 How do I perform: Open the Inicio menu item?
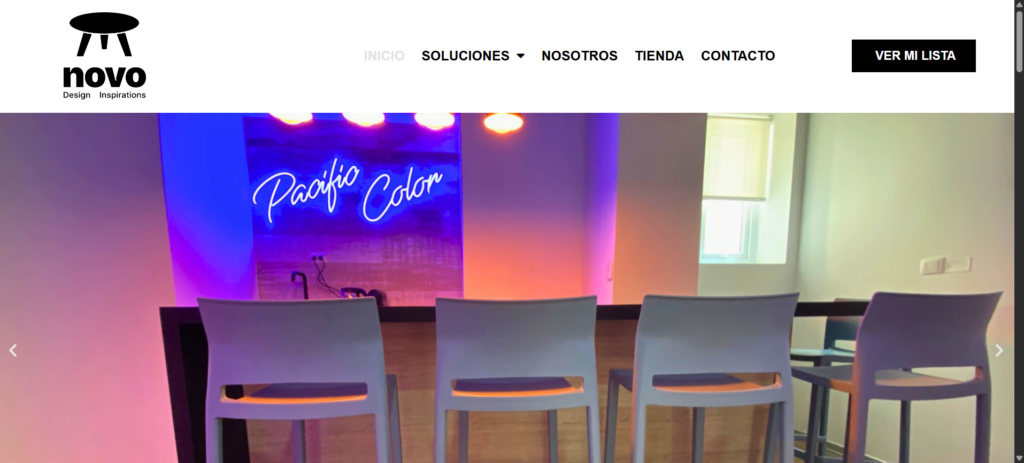pyautogui.click(x=384, y=56)
